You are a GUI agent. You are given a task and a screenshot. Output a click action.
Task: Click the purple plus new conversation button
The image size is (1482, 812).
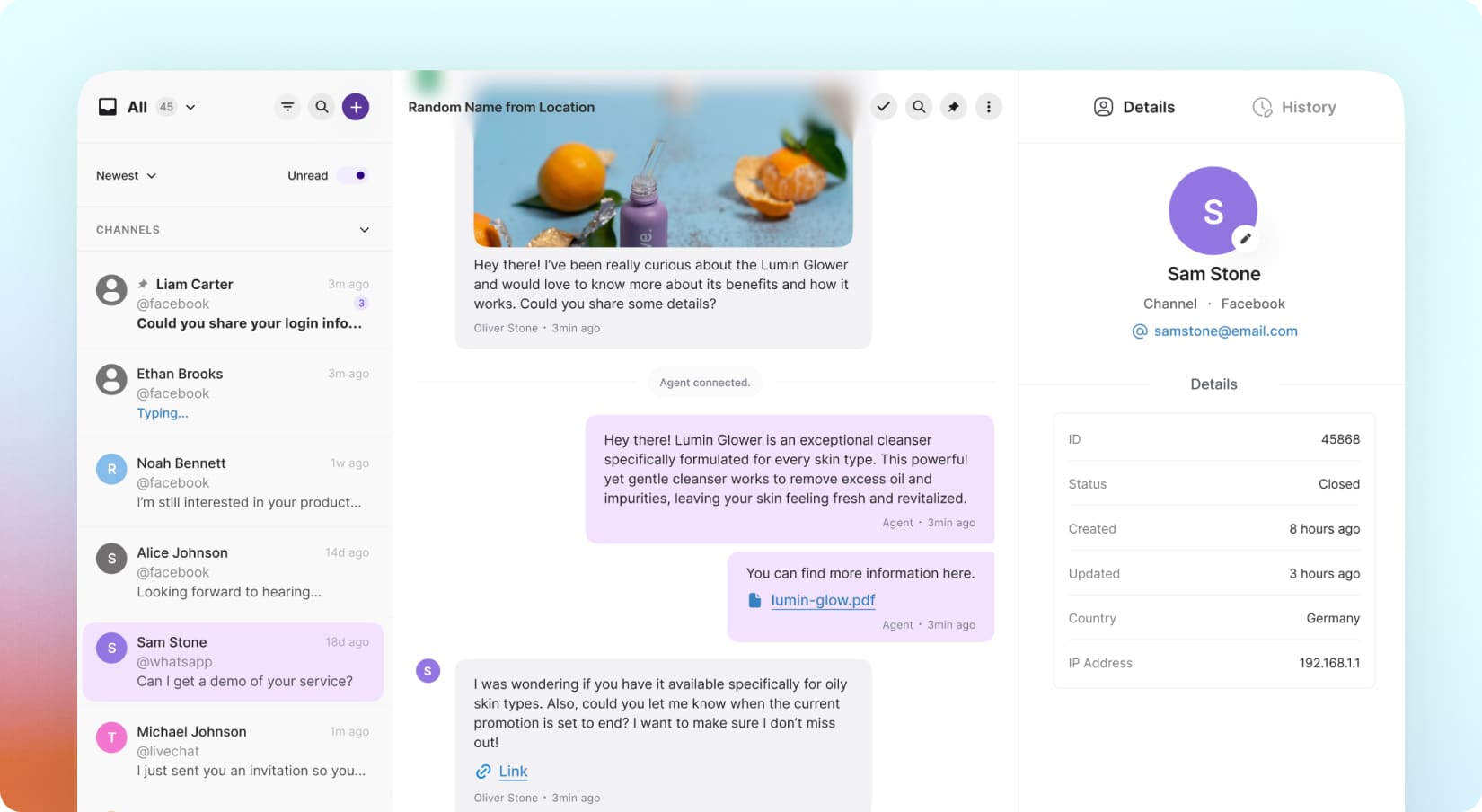coord(356,107)
